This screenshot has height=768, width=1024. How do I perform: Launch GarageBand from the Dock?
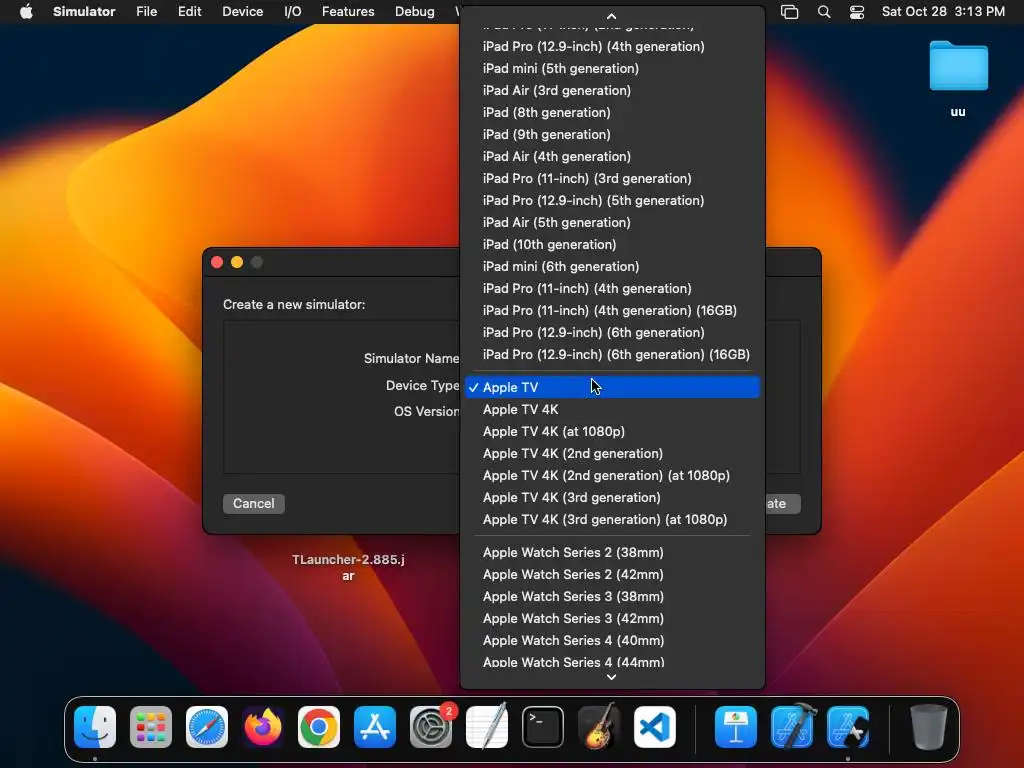tap(599, 727)
